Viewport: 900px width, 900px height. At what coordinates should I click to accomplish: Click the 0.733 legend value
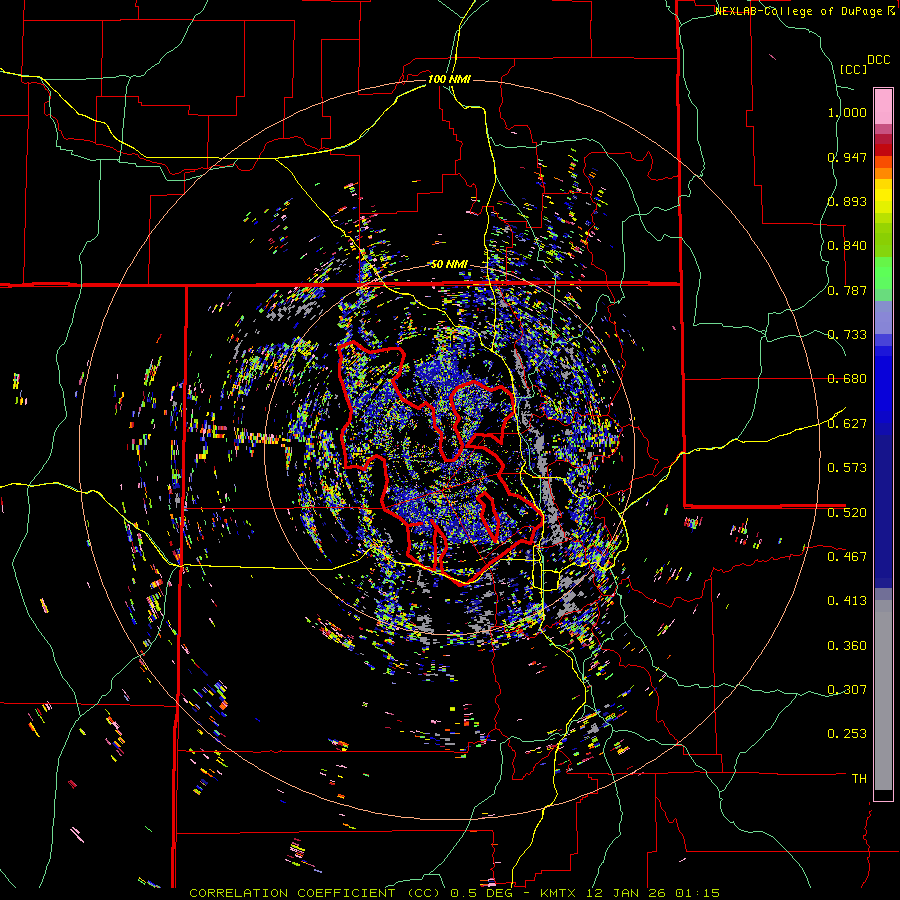pyautogui.click(x=847, y=335)
